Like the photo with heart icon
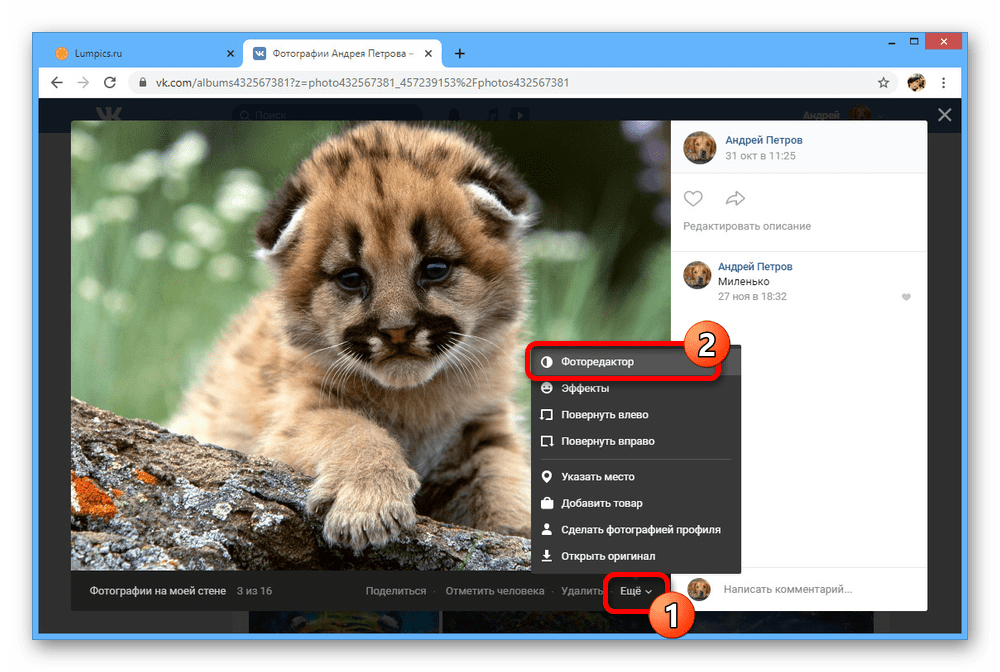The width and height of the screenshot is (1000, 672). pyautogui.click(x=693, y=198)
